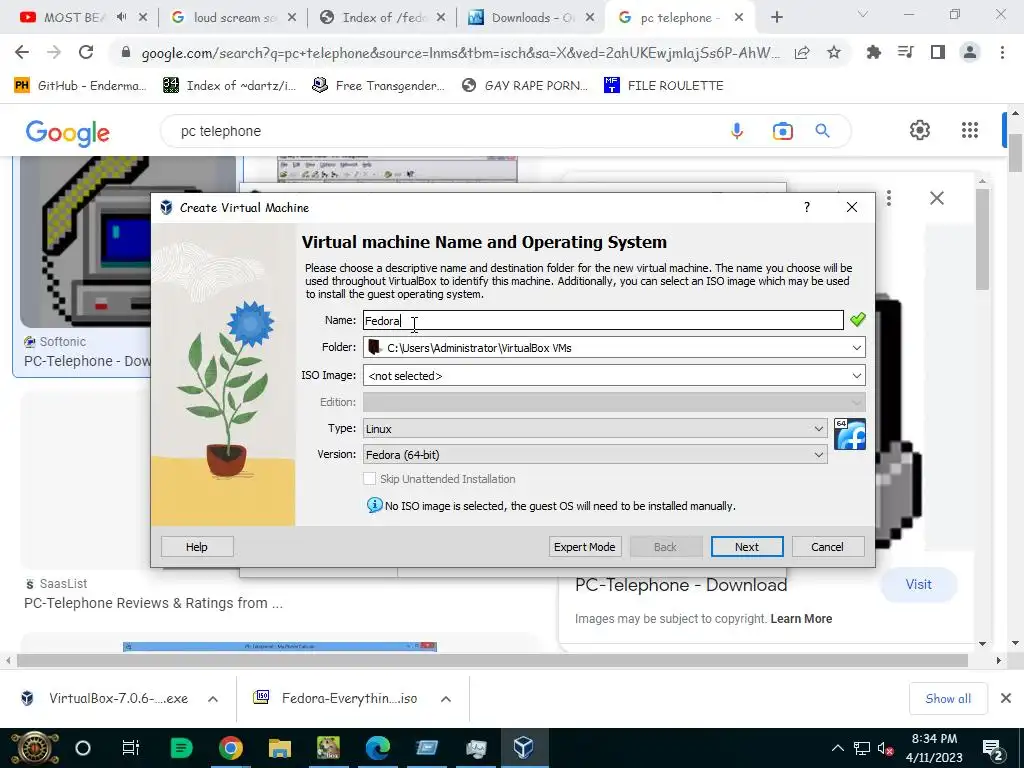Viewport: 1024px width, 768px height.
Task: Click the page horizontal scrollbar
Action: (492, 661)
